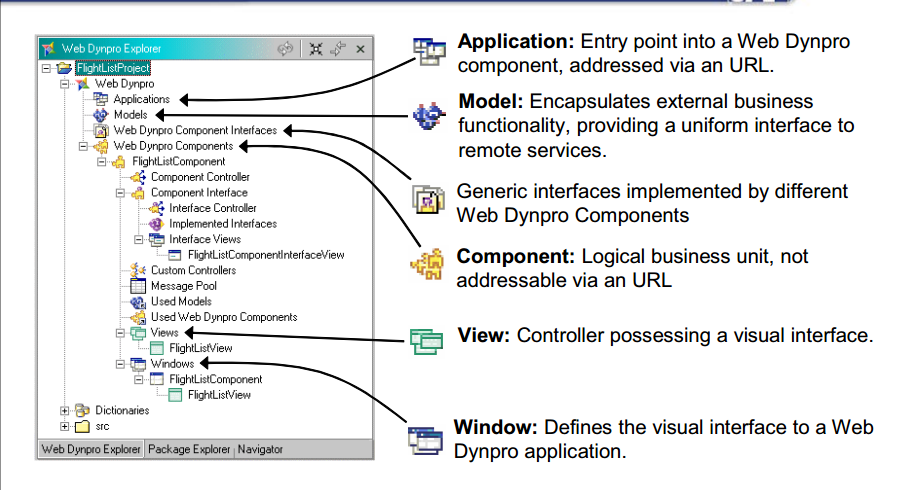This screenshot has width=908, height=490.
Task: Click the collapse-all toolbar icon in explorer
Action: [x=316, y=49]
